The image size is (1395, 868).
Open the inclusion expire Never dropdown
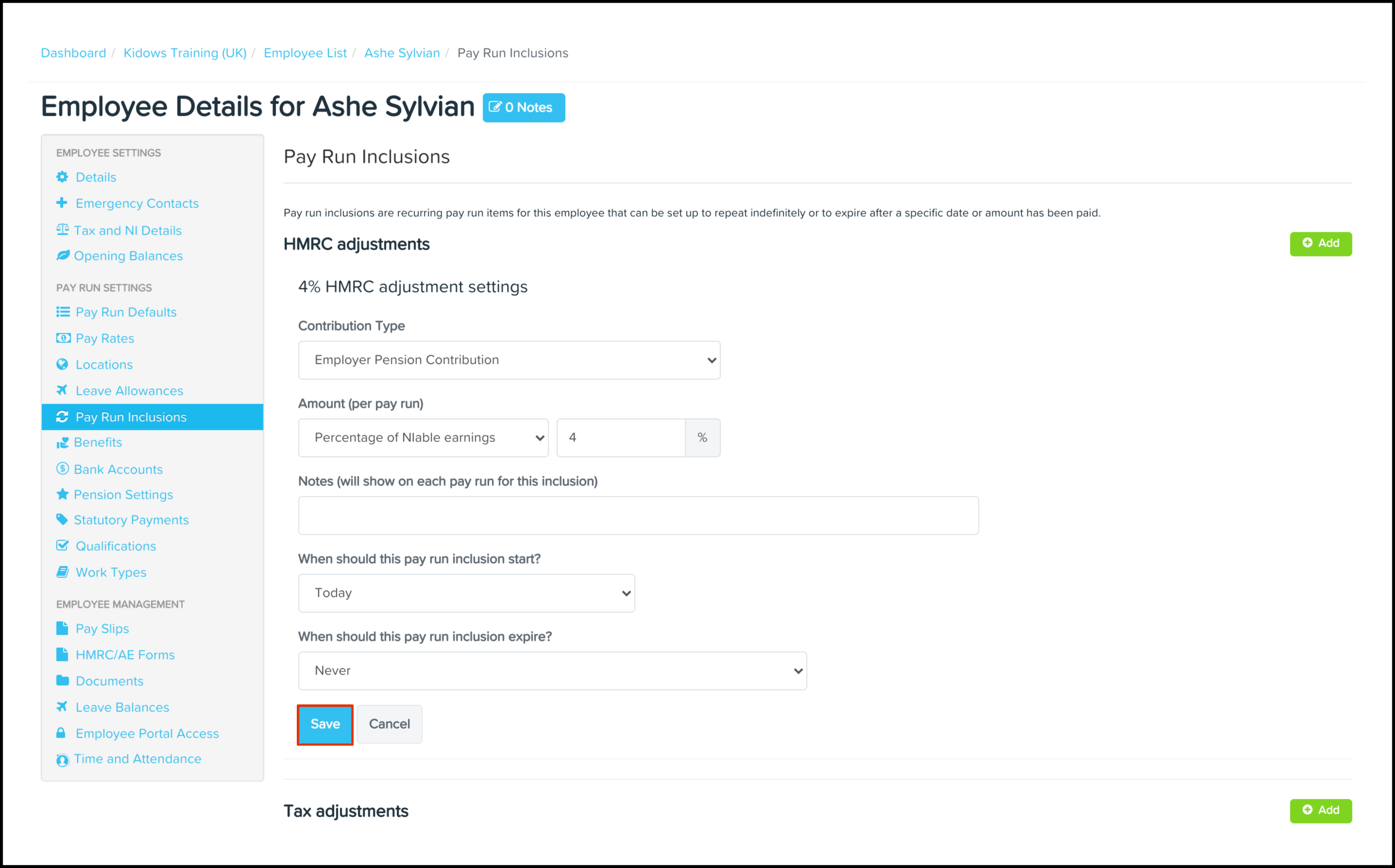tap(552, 670)
